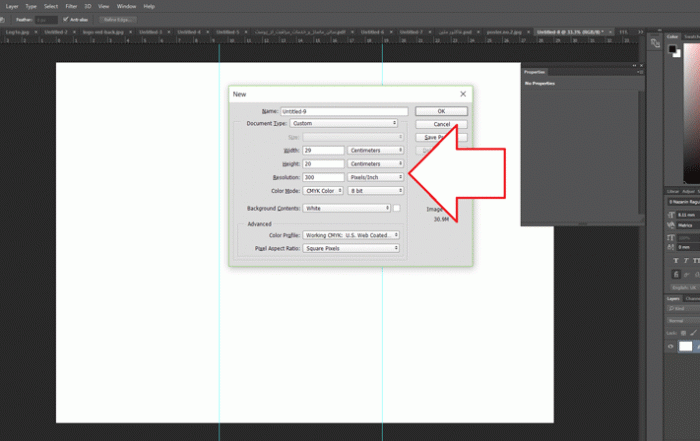Image resolution: width=700 pixels, height=441 pixels.
Task: Toggle layer visibility eye icon
Action: 671,346
